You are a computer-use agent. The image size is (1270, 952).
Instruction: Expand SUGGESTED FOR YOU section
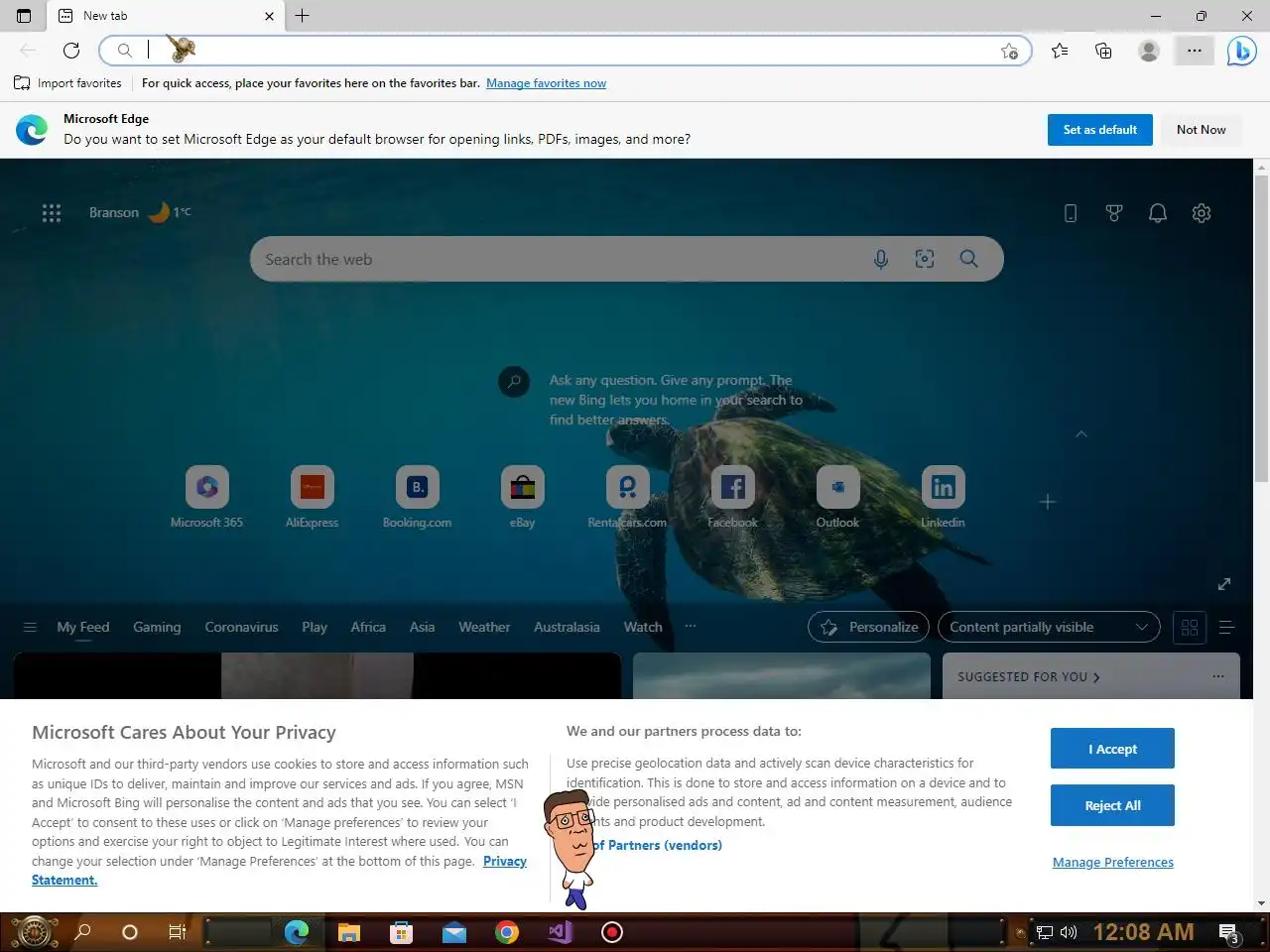[1029, 676]
